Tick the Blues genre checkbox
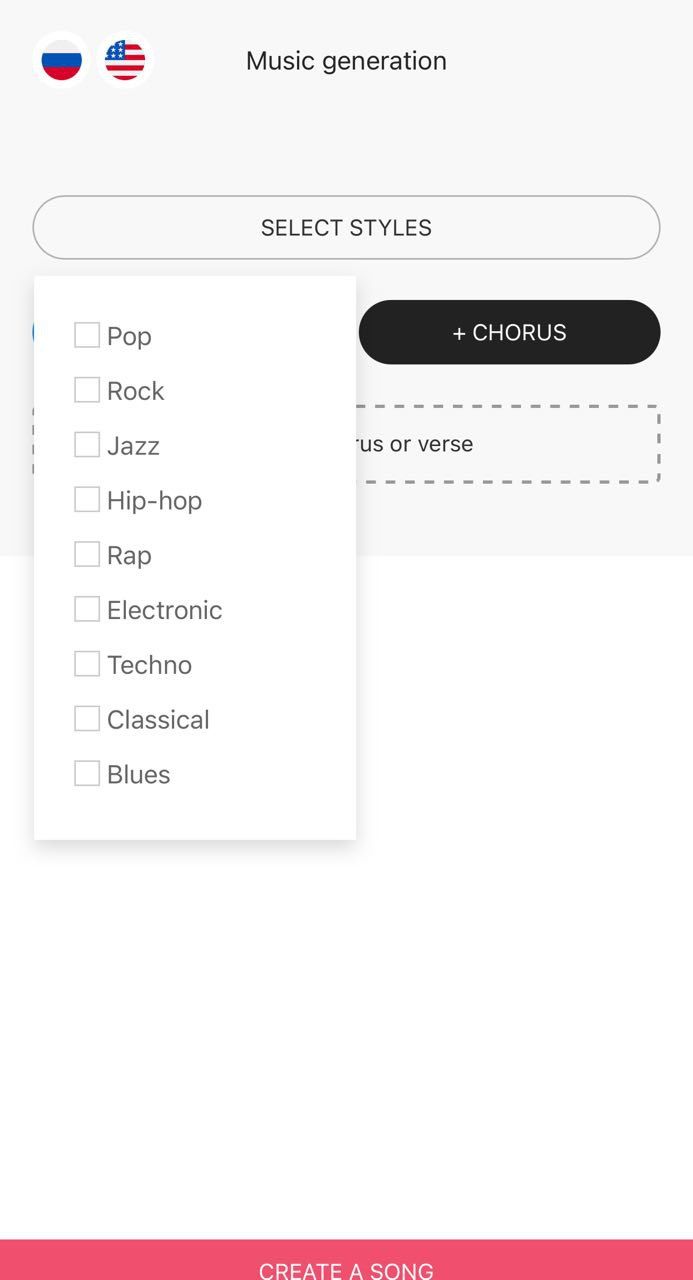Viewport: 693px width, 1280px height. pos(86,773)
